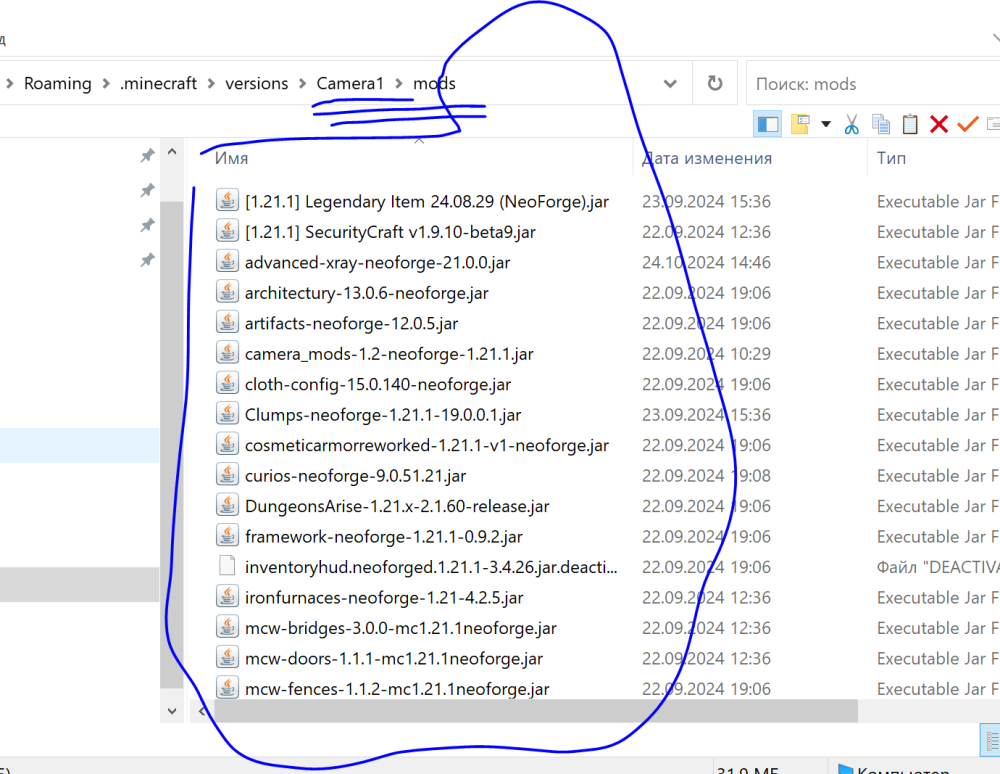1000x774 pixels.
Task: Click type "Файл DEACTIVA..." cell
Action: pyautogui.click(x=938, y=567)
